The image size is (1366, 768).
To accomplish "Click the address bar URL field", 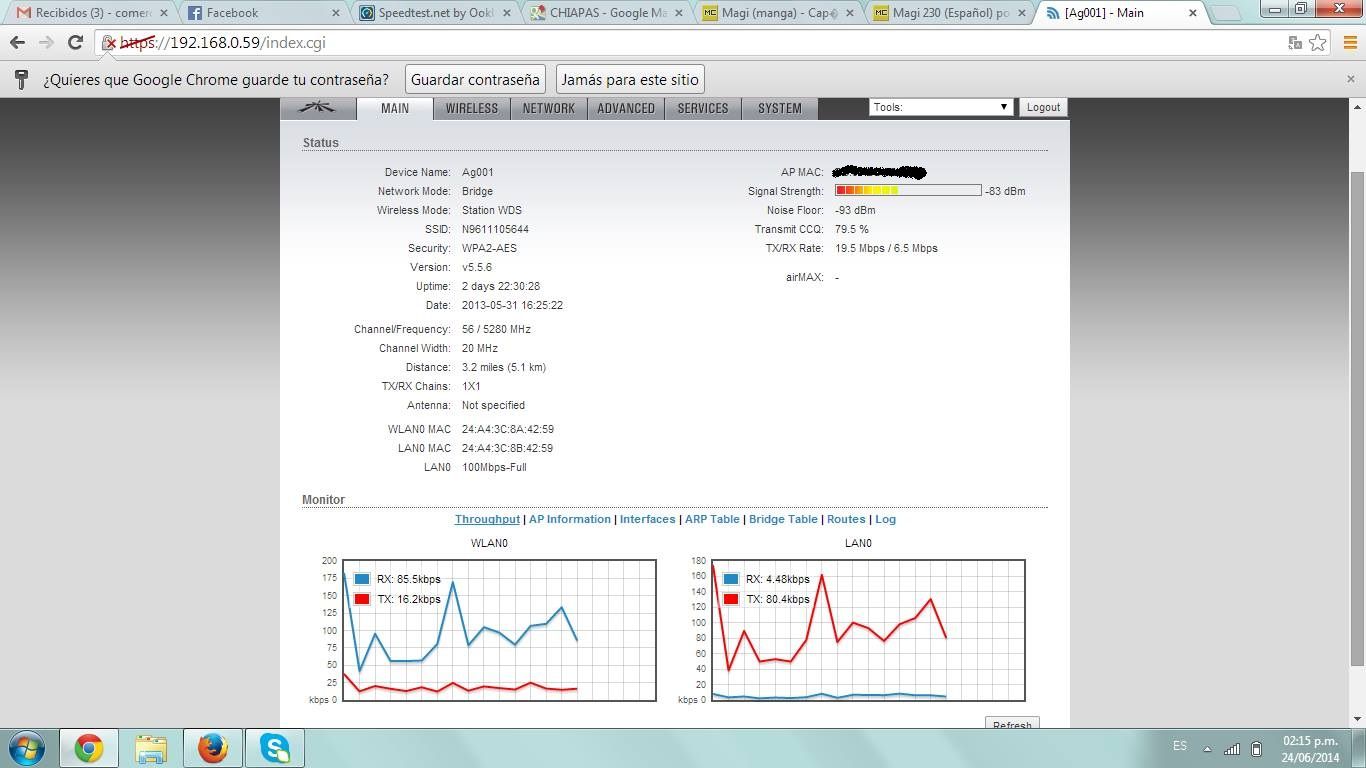I will point(700,43).
